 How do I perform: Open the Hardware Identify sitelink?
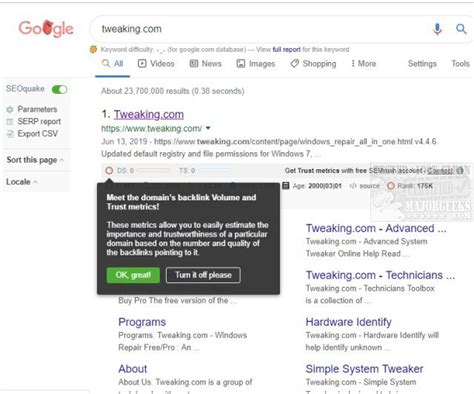(x=348, y=322)
